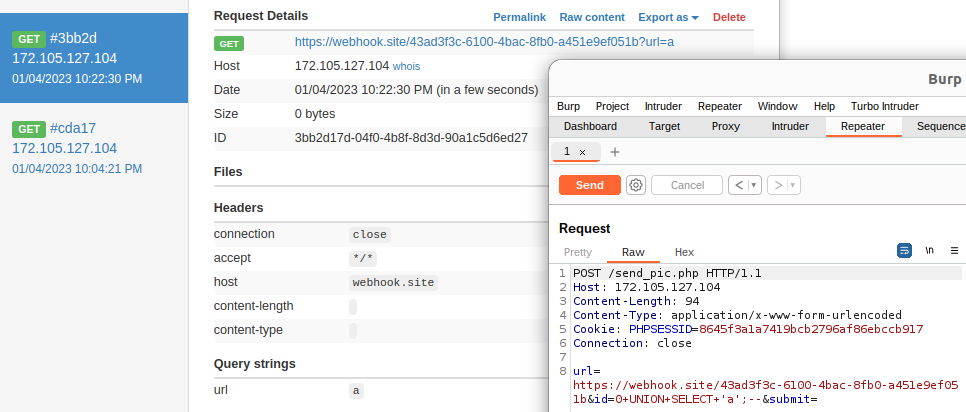
Task: Open the Help menu
Action: click(x=824, y=106)
